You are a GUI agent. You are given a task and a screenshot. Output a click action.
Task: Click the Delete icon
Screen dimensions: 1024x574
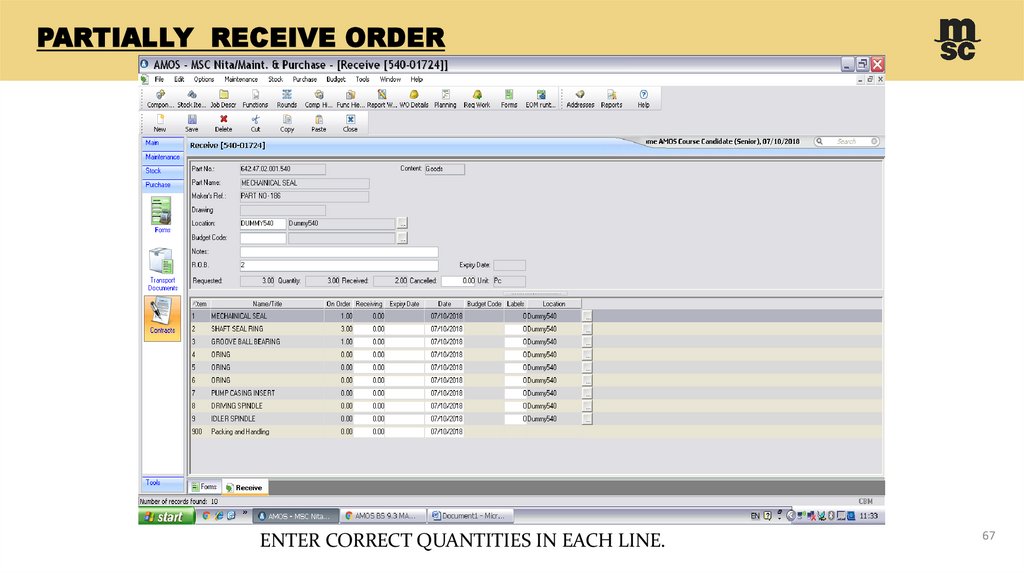pos(223,123)
